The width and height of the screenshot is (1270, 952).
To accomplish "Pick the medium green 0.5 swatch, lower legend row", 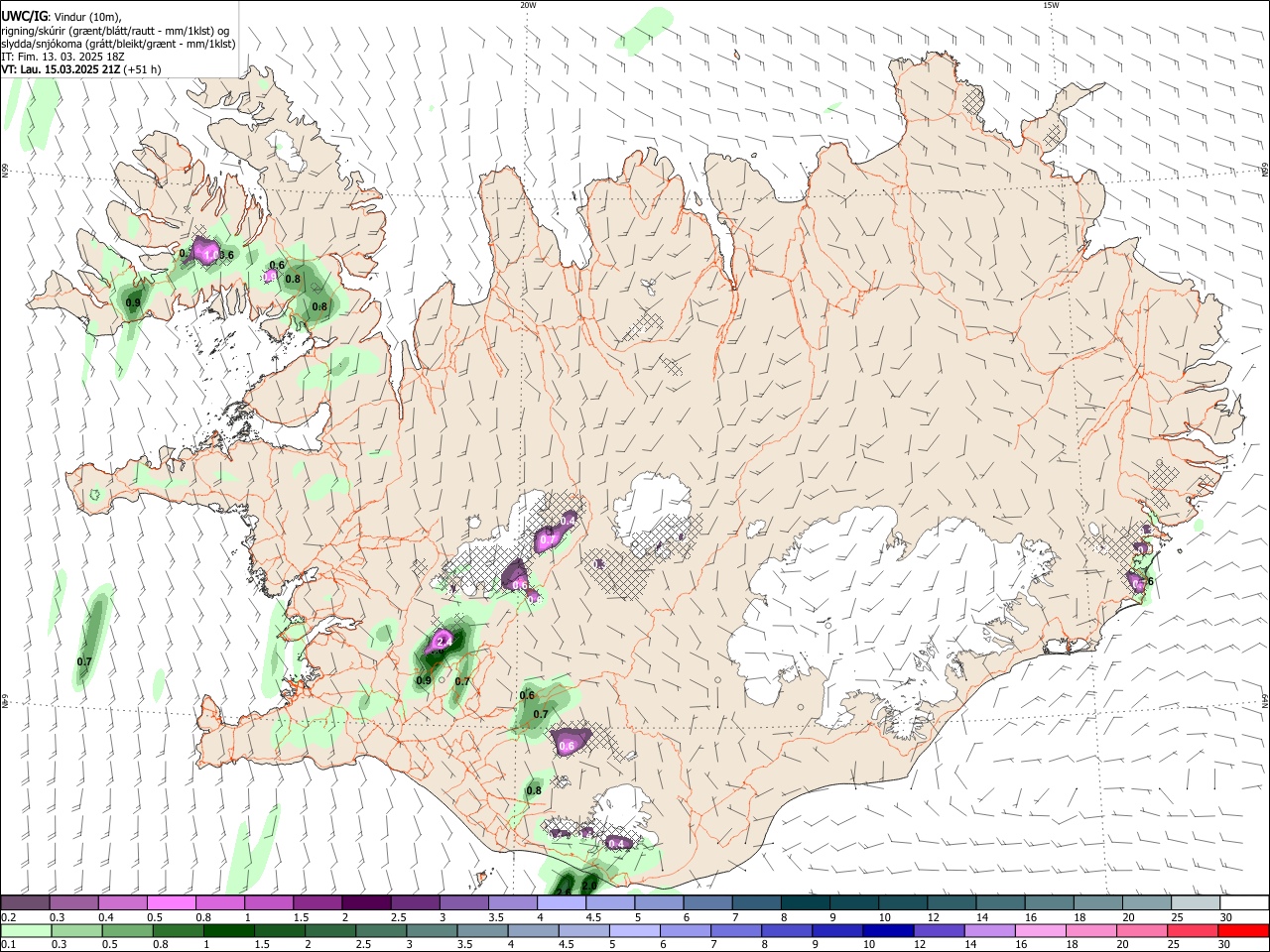I will pos(127,930).
